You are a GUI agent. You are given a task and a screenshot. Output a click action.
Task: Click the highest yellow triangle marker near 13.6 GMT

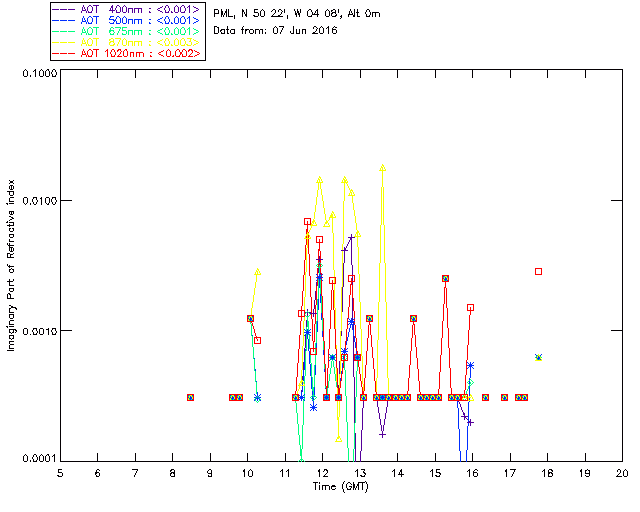(x=383, y=168)
